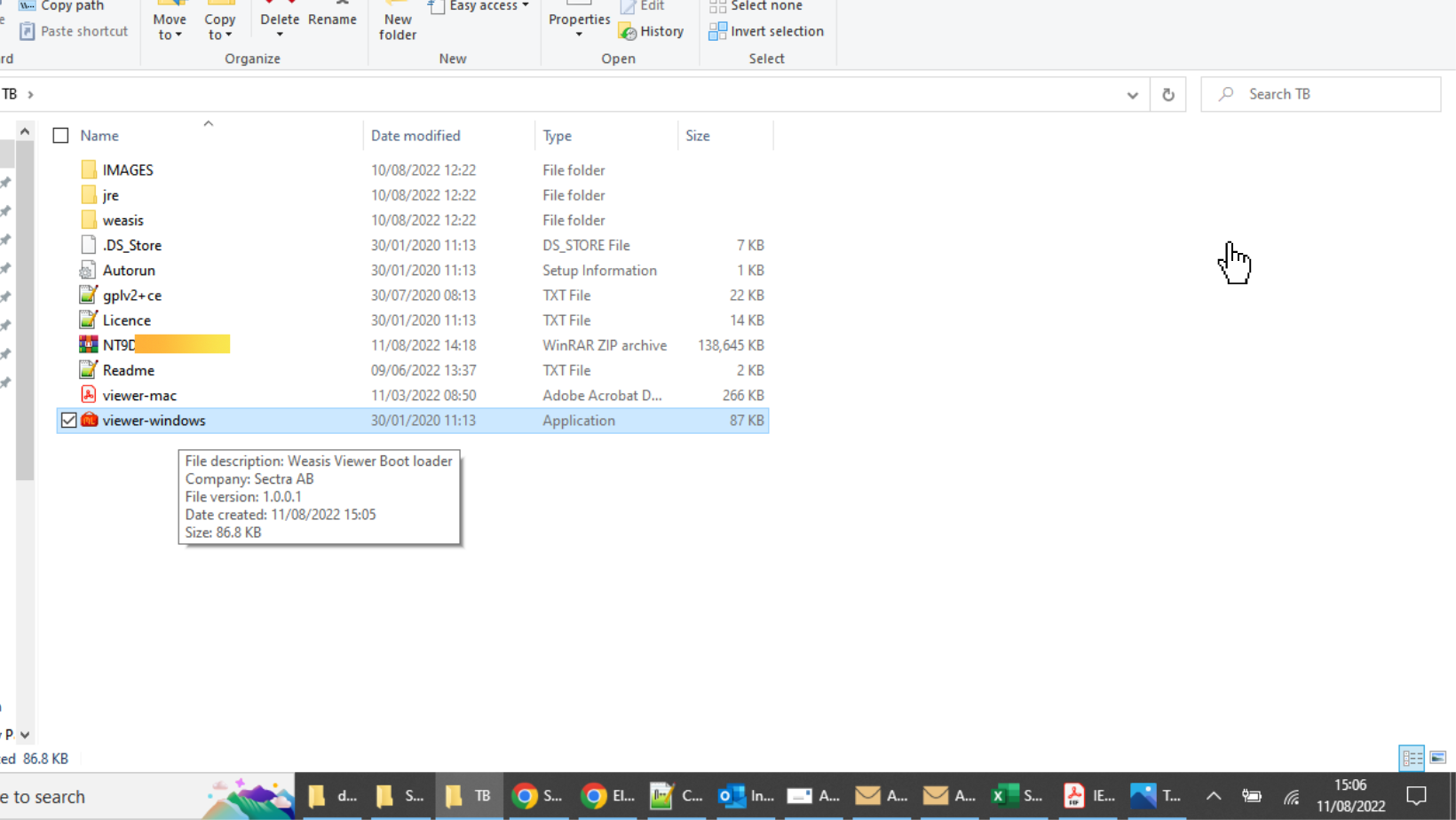
Task: Click Invert selection in ribbon
Action: pyautogui.click(x=767, y=31)
